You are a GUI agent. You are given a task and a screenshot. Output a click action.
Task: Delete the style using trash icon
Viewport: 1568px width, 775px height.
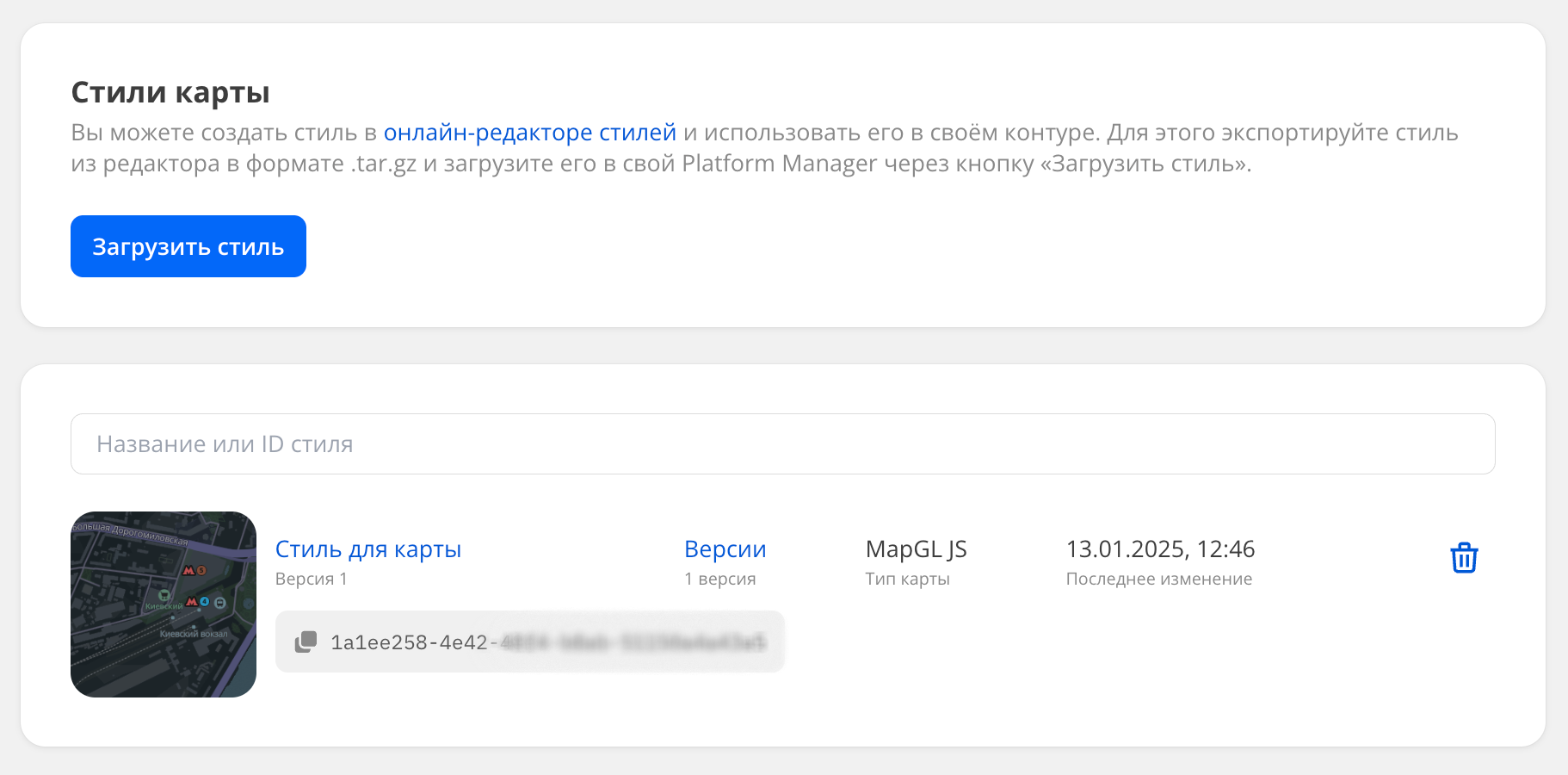pyautogui.click(x=1464, y=558)
